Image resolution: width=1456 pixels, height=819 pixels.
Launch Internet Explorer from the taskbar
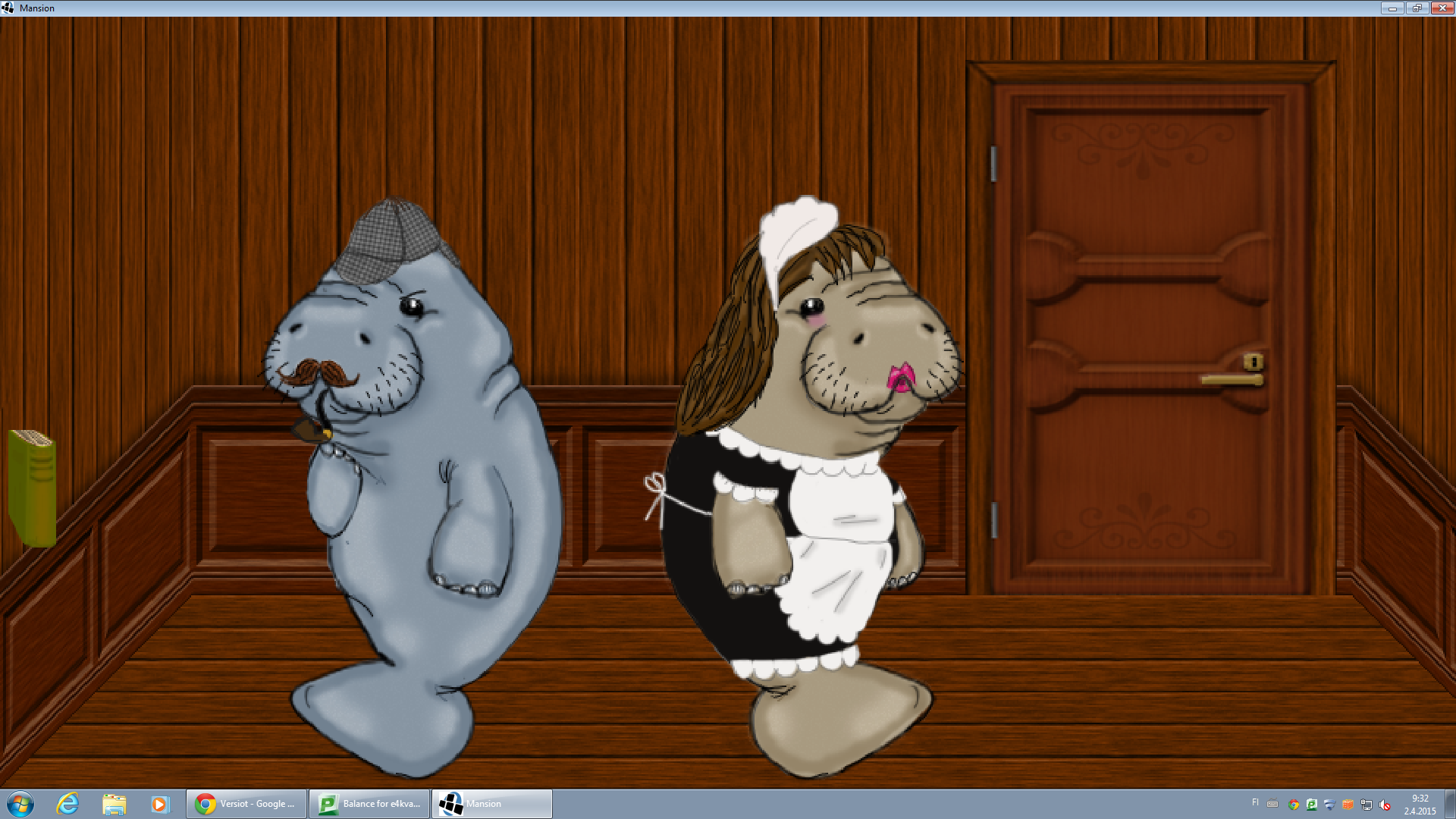click(68, 804)
